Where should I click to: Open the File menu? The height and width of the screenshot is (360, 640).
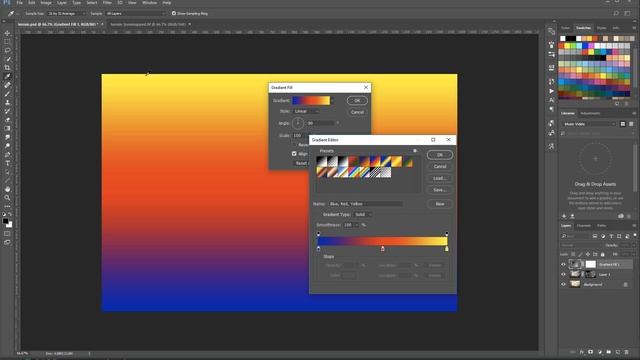pyautogui.click(x=20, y=2)
